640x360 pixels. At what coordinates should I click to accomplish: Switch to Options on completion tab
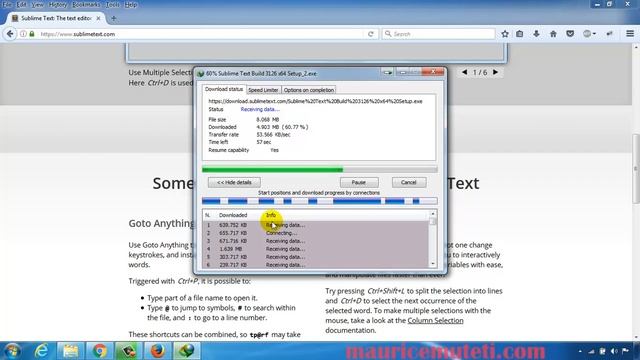[x=309, y=90]
